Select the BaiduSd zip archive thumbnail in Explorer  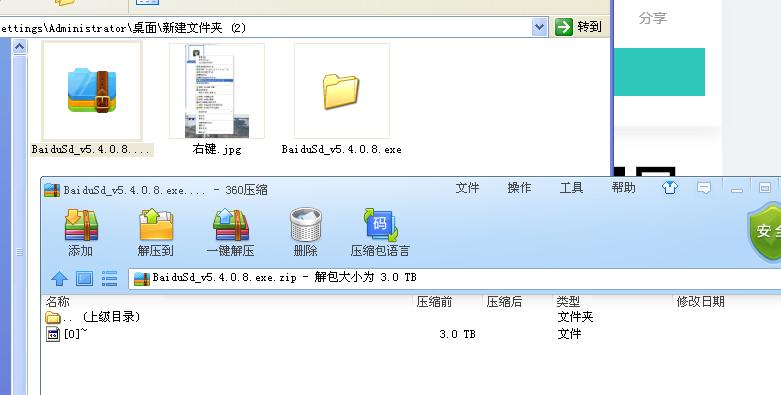click(x=92, y=91)
